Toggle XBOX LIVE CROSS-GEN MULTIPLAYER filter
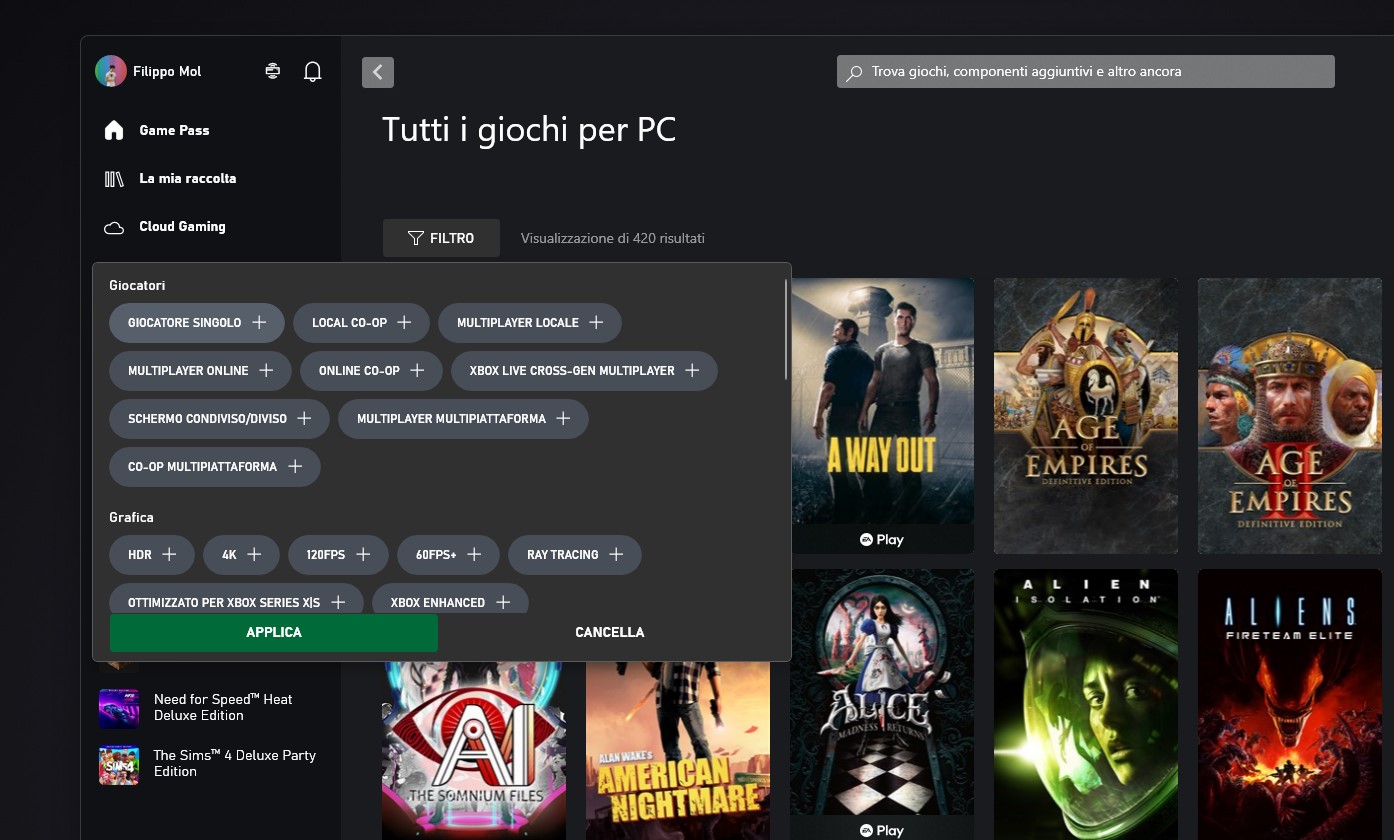 click(585, 371)
